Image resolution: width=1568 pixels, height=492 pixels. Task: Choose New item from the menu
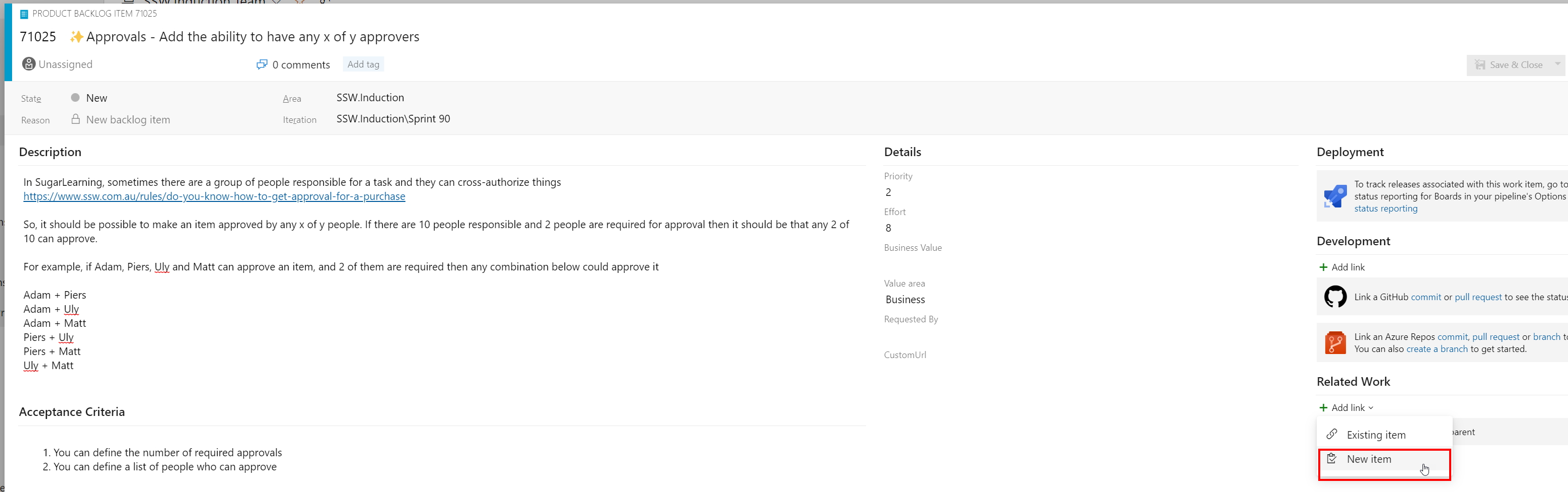tap(1369, 459)
